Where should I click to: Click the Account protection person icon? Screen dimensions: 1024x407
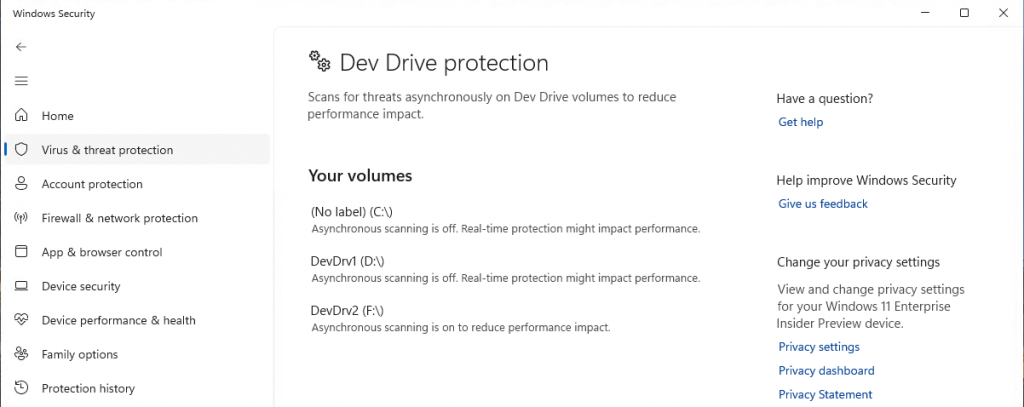coord(21,184)
